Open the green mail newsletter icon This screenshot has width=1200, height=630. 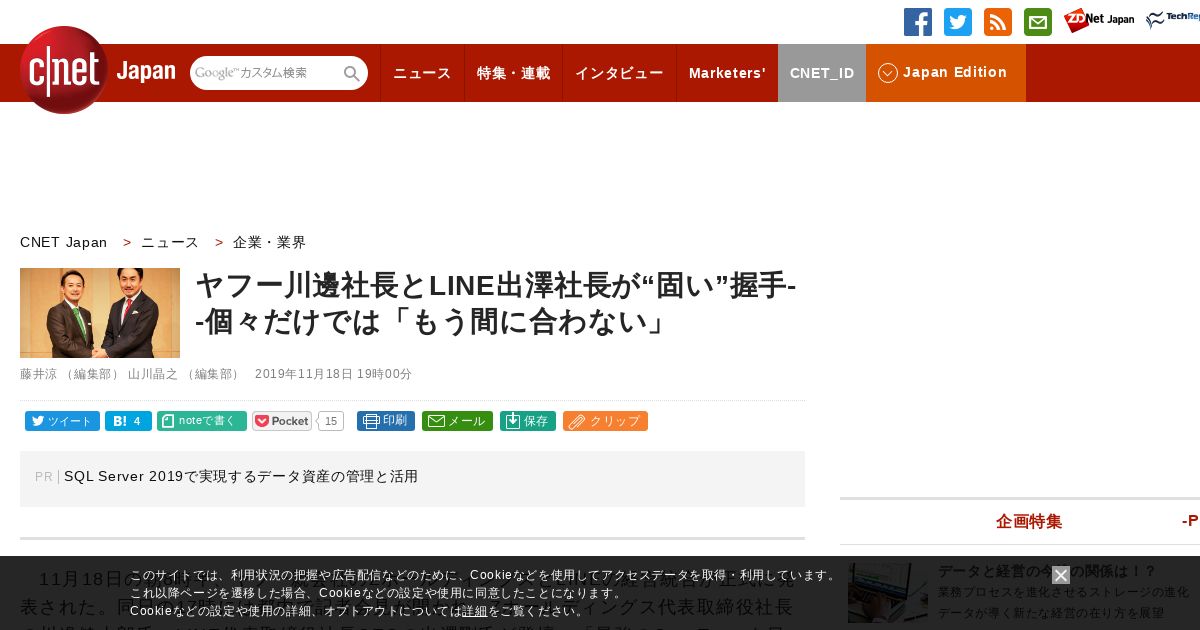1038,22
